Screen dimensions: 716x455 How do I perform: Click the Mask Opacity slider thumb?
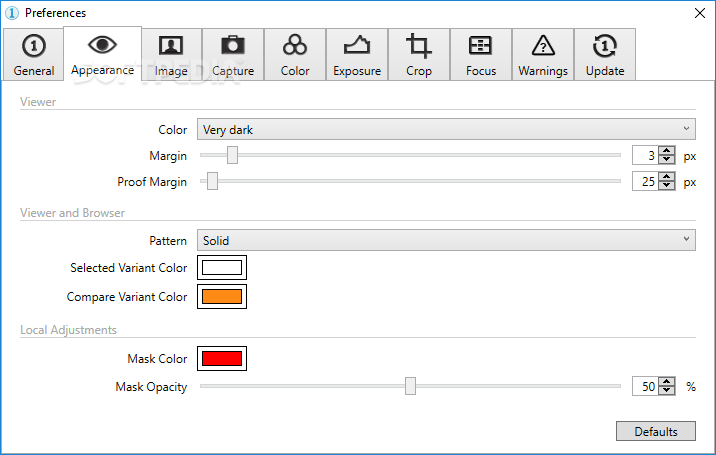point(411,386)
